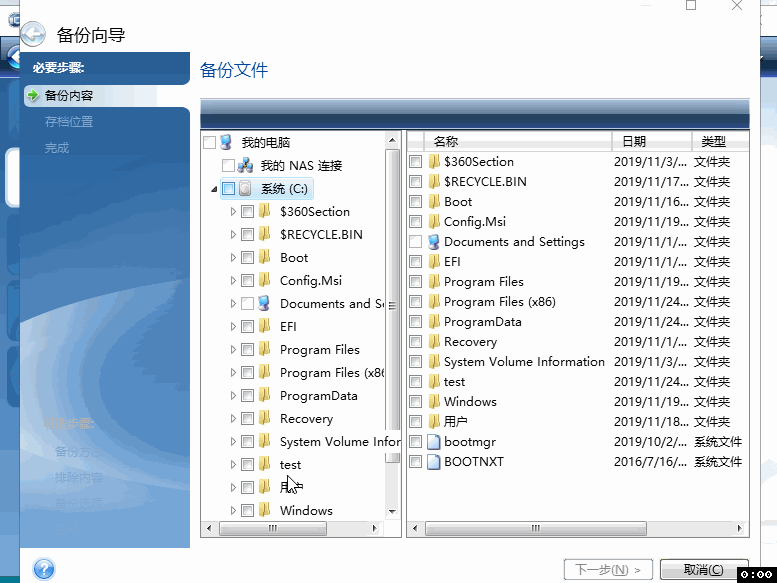Expand the Recovery folder in tree
The height and width of the screenshot is (583, 777).
(x=233, y=419)
